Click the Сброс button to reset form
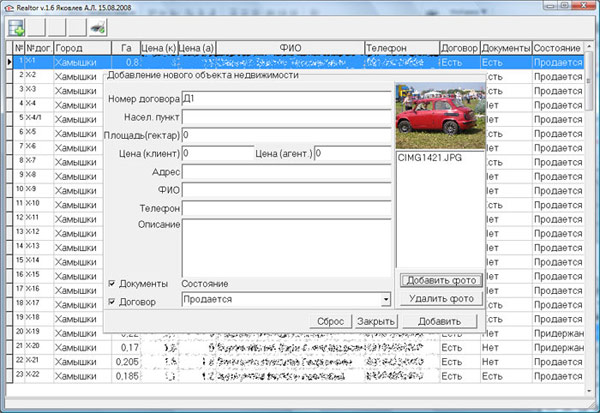600x413 pixels. (x=331, y=321)
